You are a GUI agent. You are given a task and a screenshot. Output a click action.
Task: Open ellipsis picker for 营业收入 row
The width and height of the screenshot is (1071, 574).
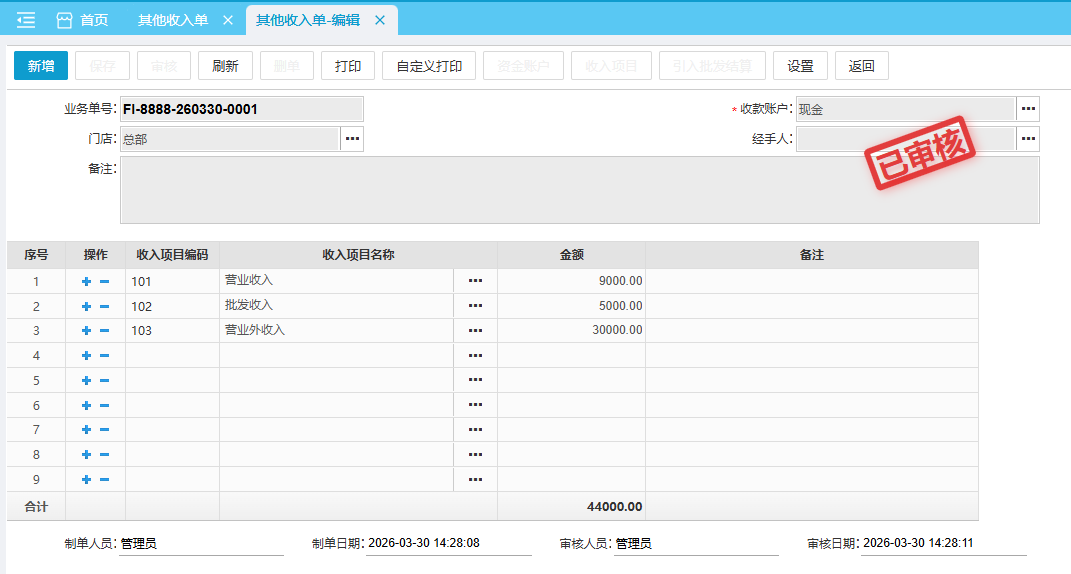pos(475,282)
